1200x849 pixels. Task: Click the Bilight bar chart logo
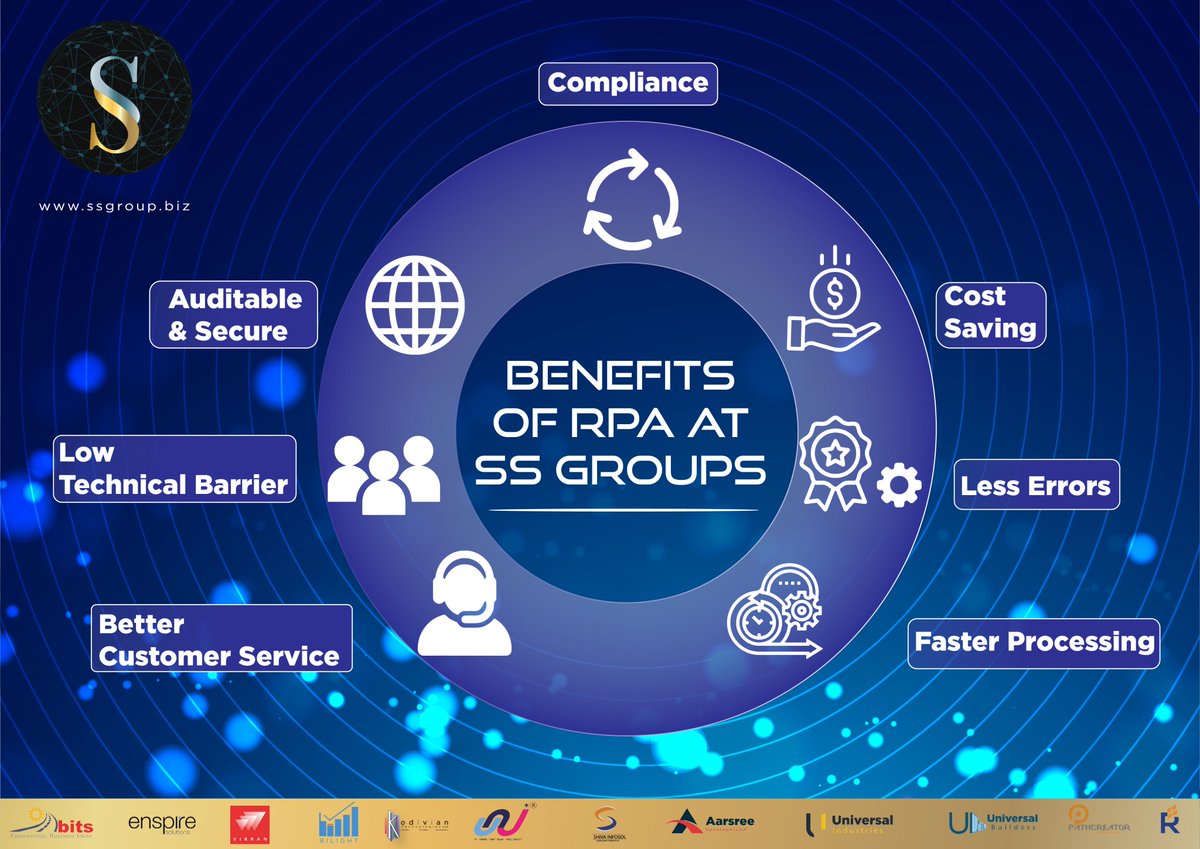(x=338, y=824)
